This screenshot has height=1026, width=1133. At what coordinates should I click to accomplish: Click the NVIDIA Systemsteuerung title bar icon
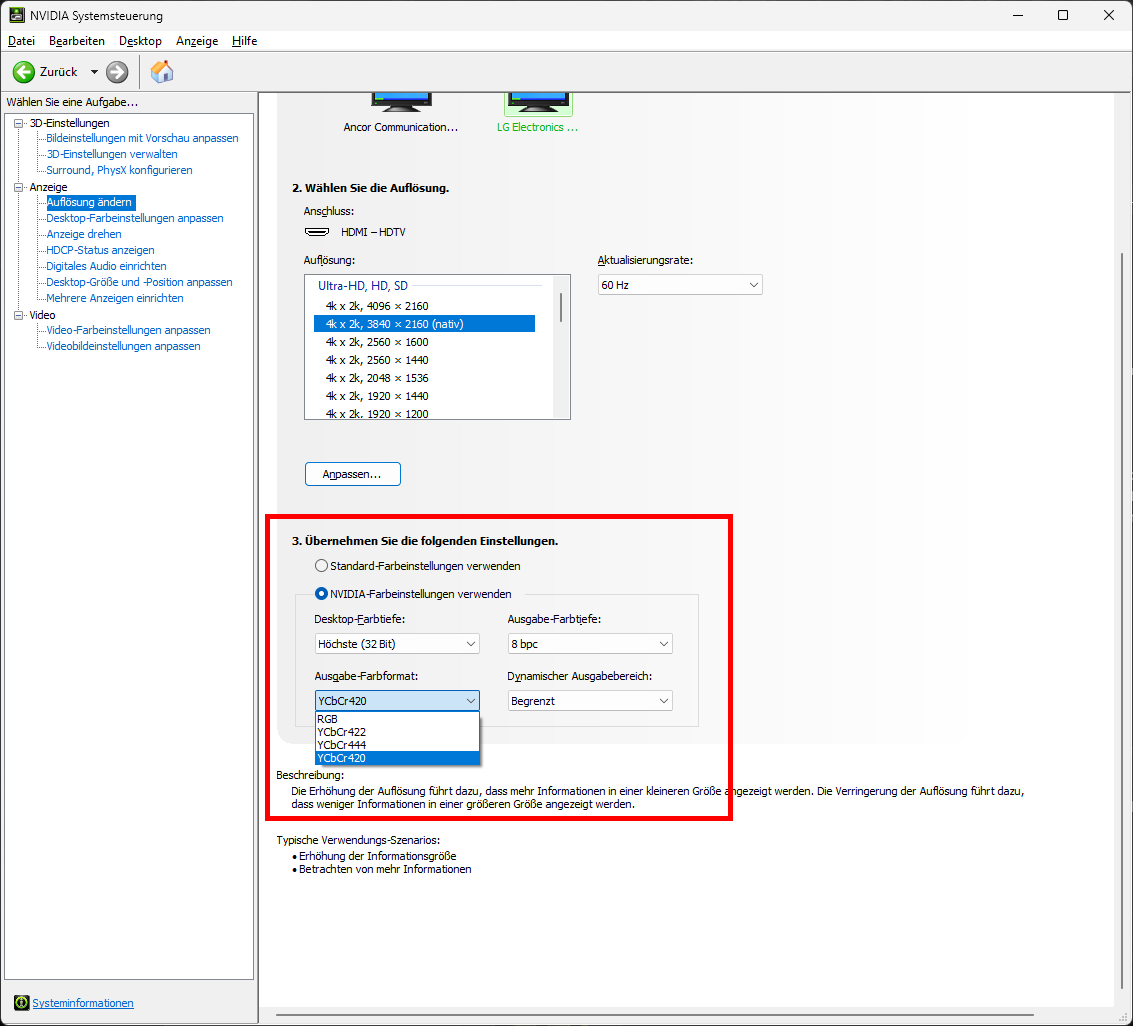pyautogui.click(x=16, y=15)
